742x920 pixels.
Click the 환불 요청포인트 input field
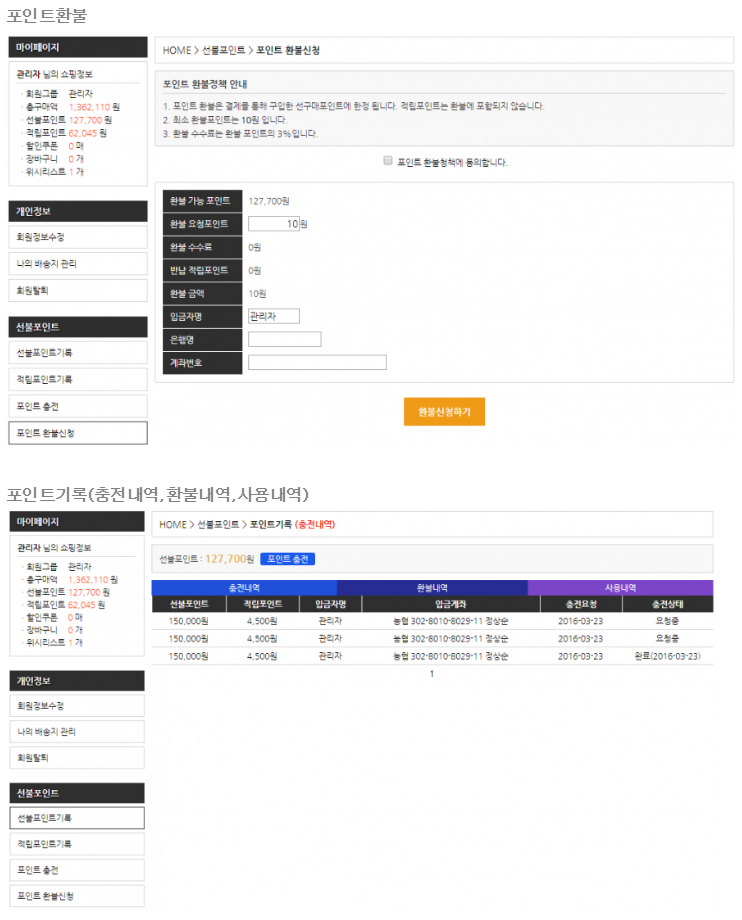pos(274,224)
